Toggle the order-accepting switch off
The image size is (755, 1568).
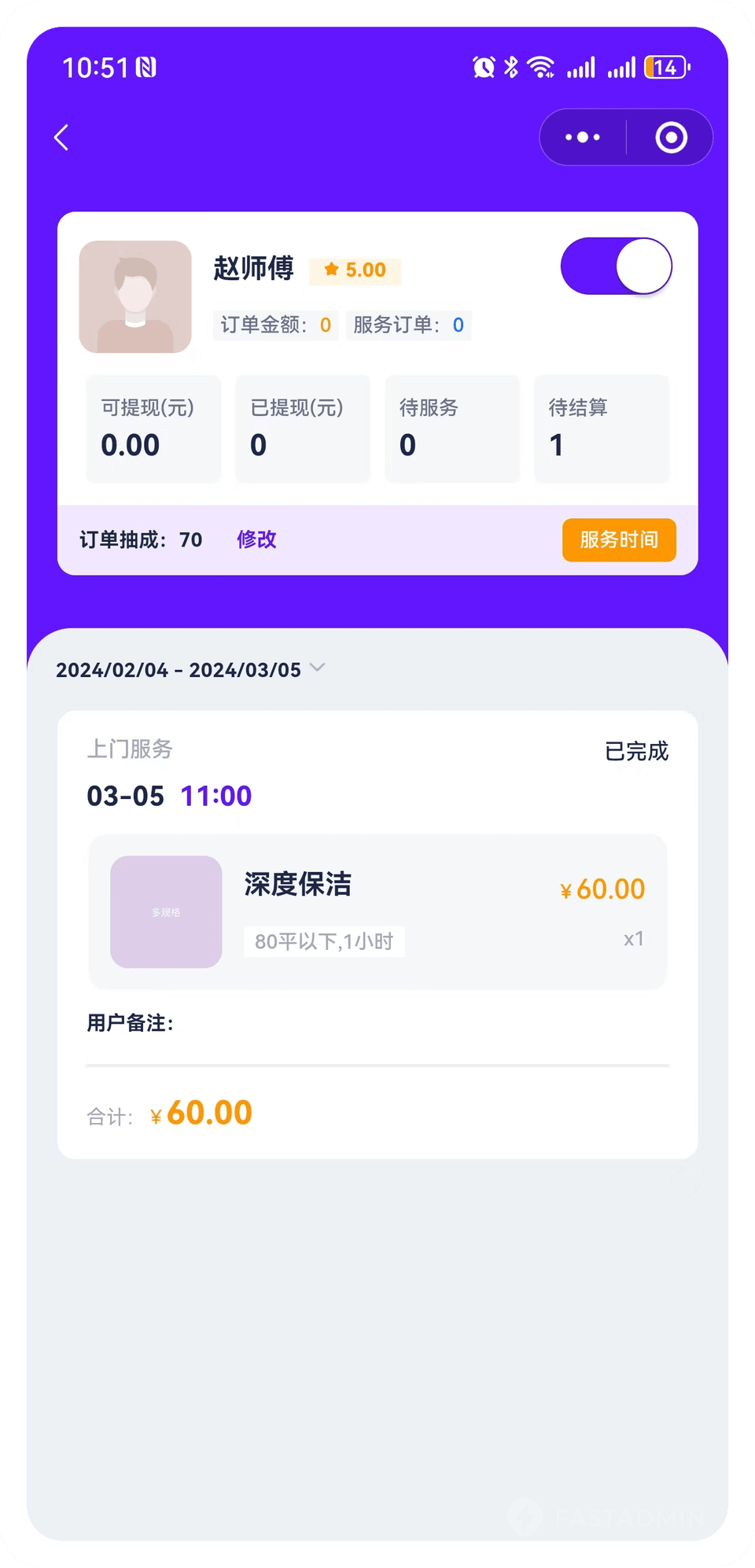(x=616, y=267)
